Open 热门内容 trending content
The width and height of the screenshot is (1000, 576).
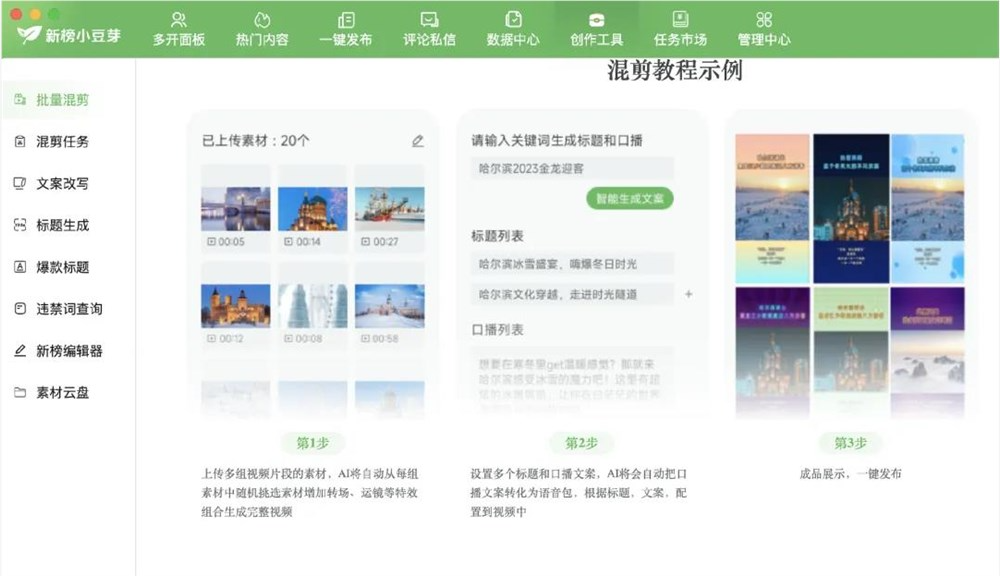pos(262,28)
